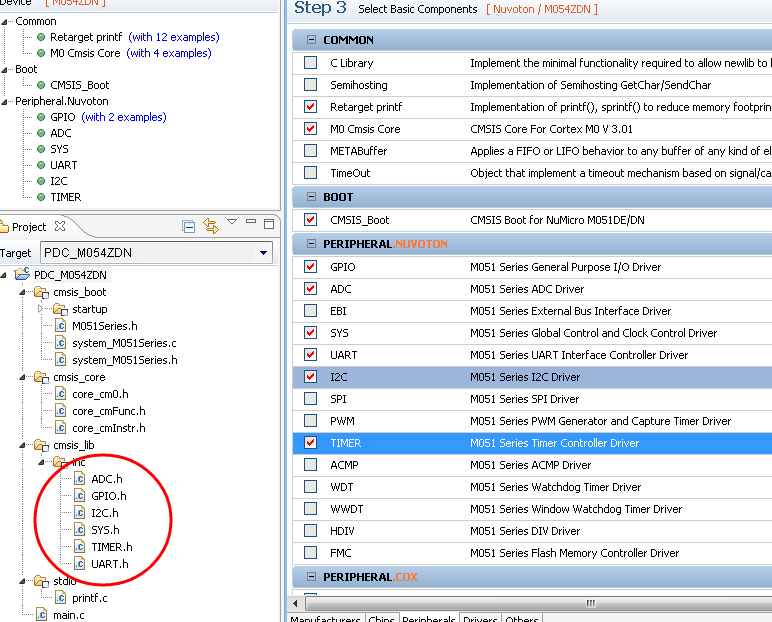The width and height of the screenshot is (772, 622).
Task: Enable the EBI driver checkbox
Action: pos(311,311)
